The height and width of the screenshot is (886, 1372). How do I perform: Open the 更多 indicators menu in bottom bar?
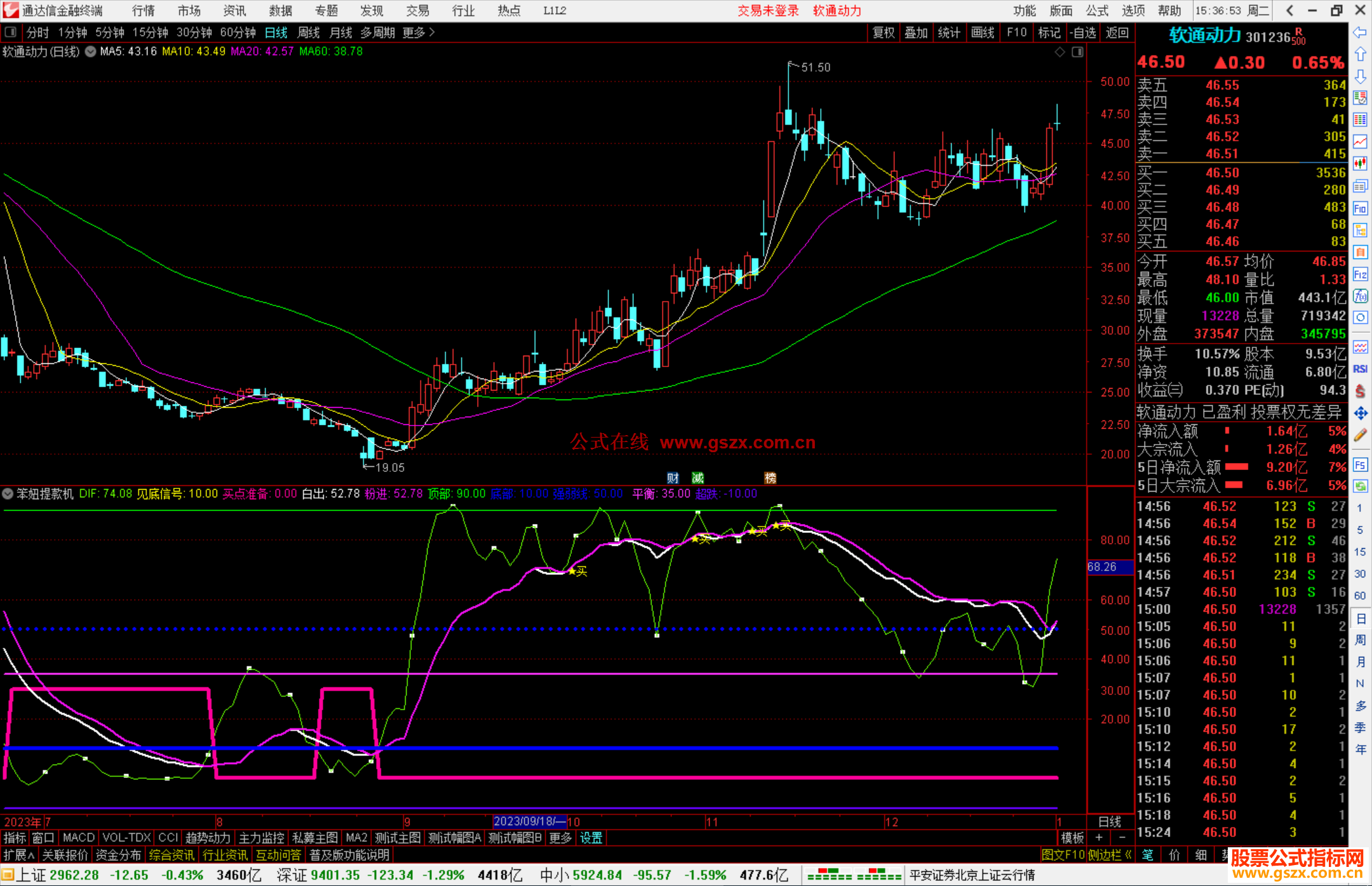point(560,838)
